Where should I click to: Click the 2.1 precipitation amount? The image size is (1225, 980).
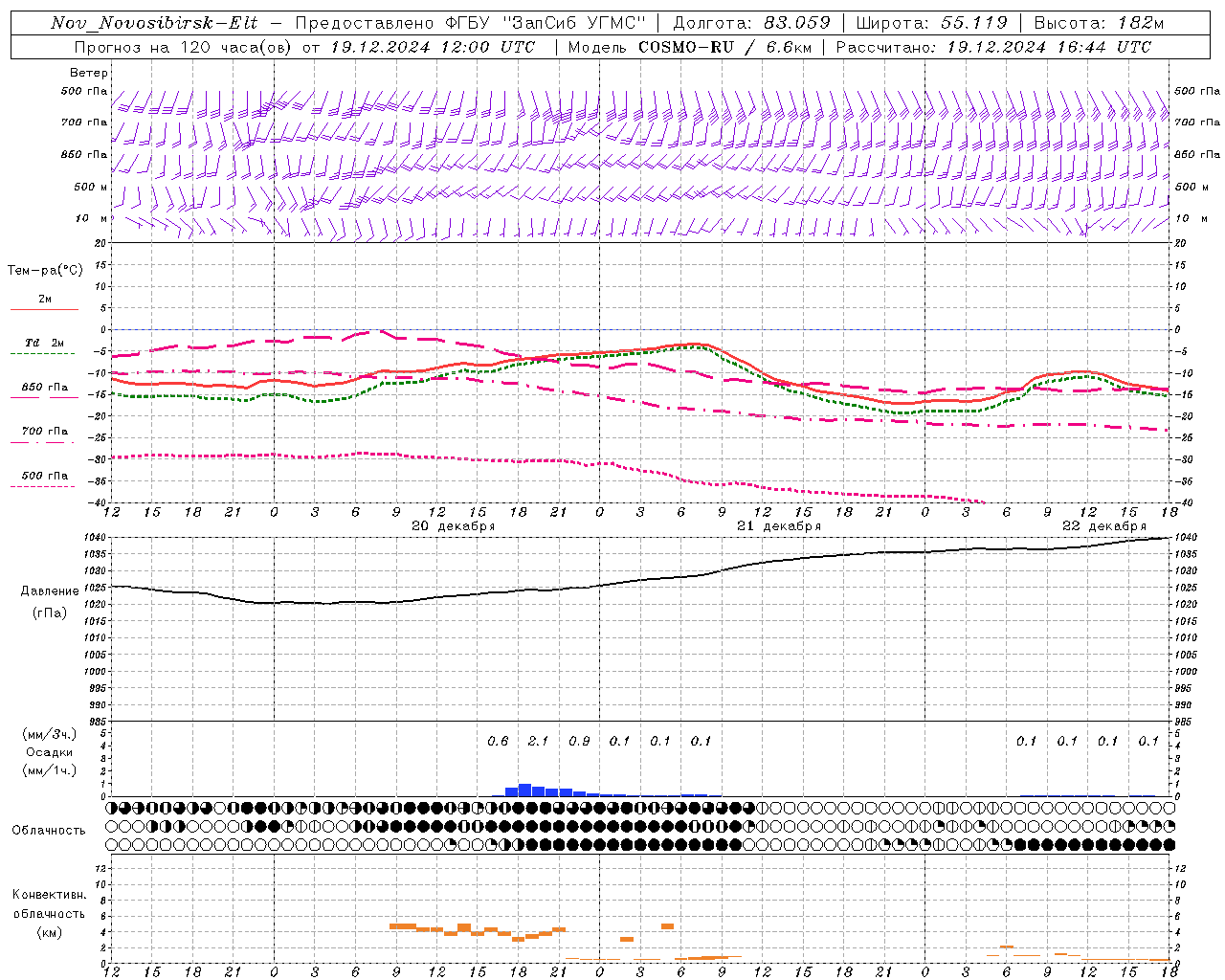pos(539,741)
